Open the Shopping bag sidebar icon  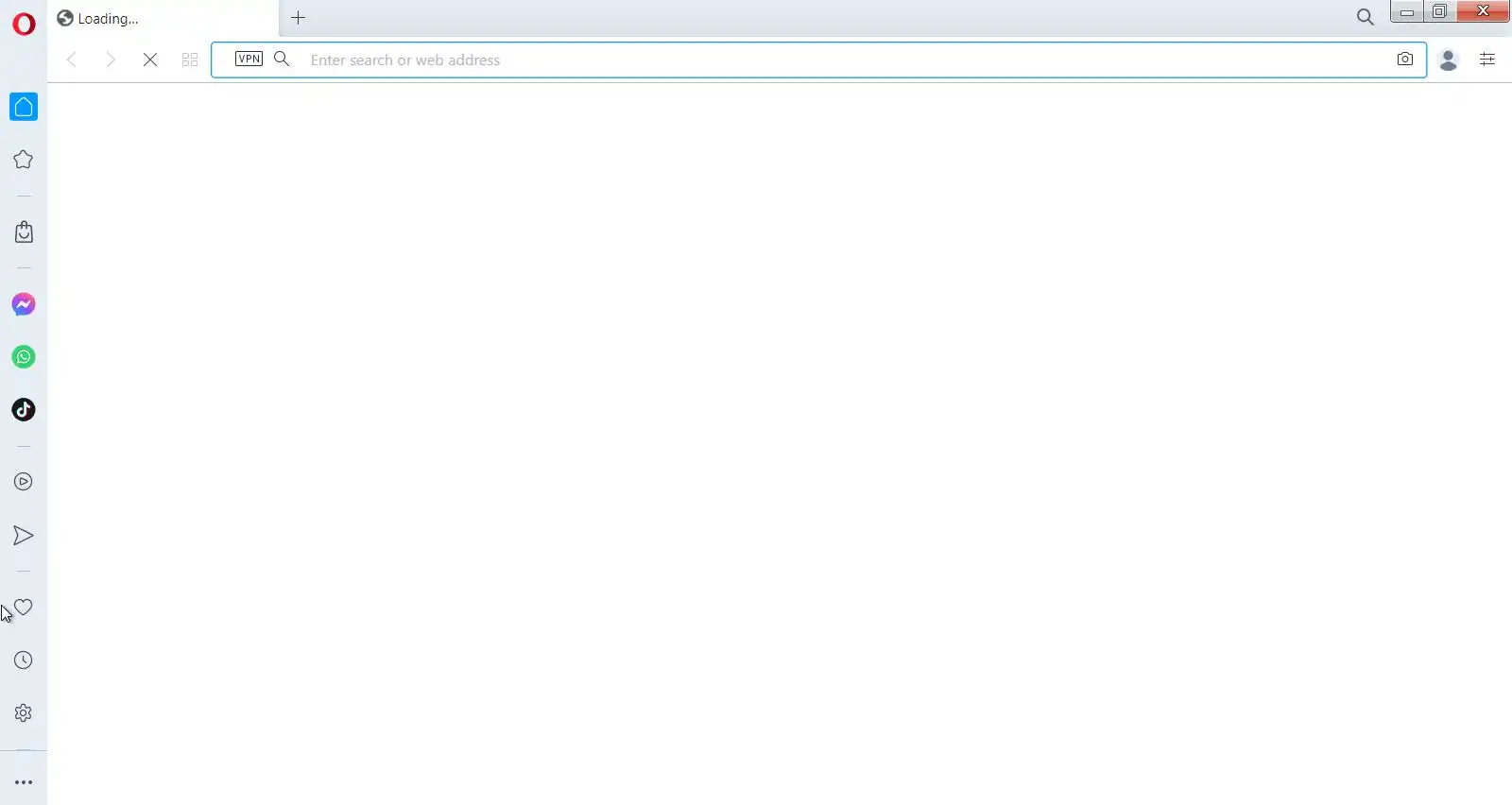tap(24, 232)
